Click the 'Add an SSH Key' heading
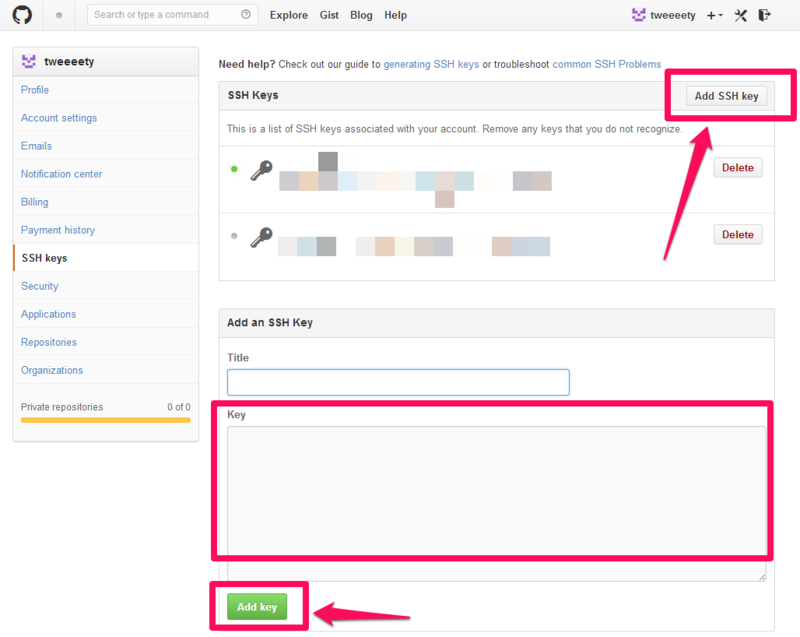Viewport: 800px width, 637px height. pos(270,322)
